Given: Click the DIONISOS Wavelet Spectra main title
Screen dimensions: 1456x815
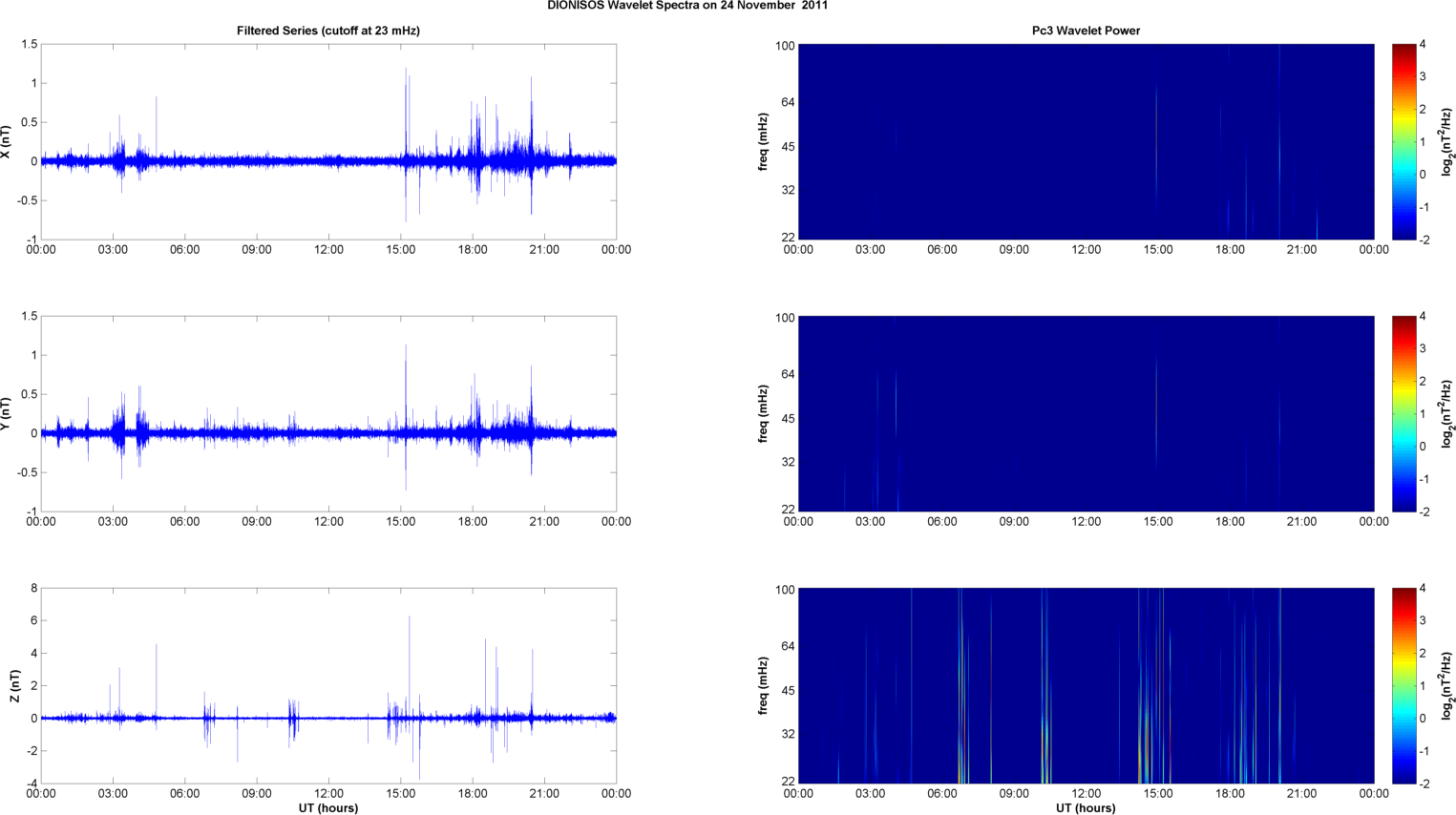Looking at the screenshot, I should pyautogui.click(x=687, y=6).
